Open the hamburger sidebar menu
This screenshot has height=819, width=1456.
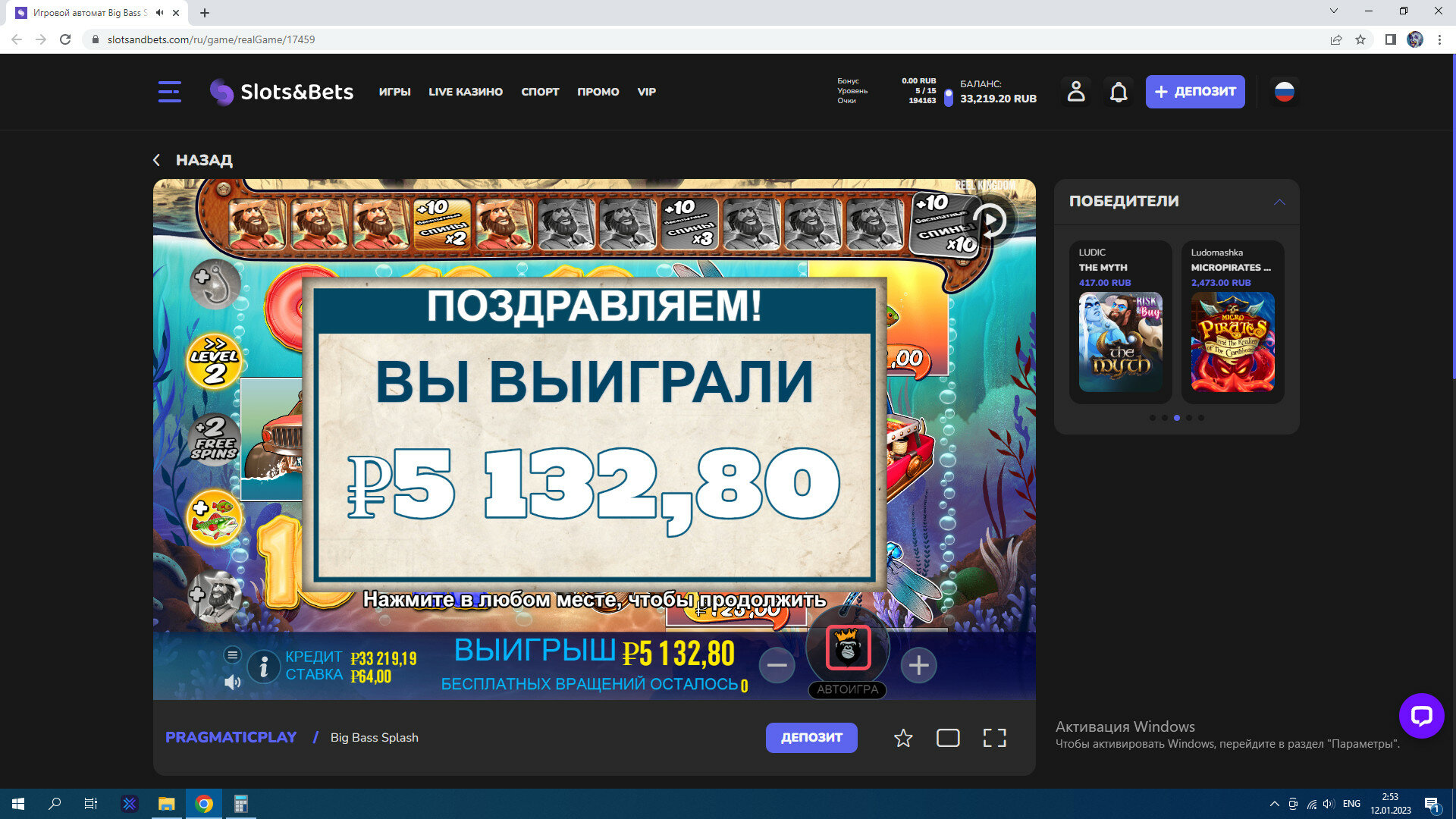(x=169, y=92)
